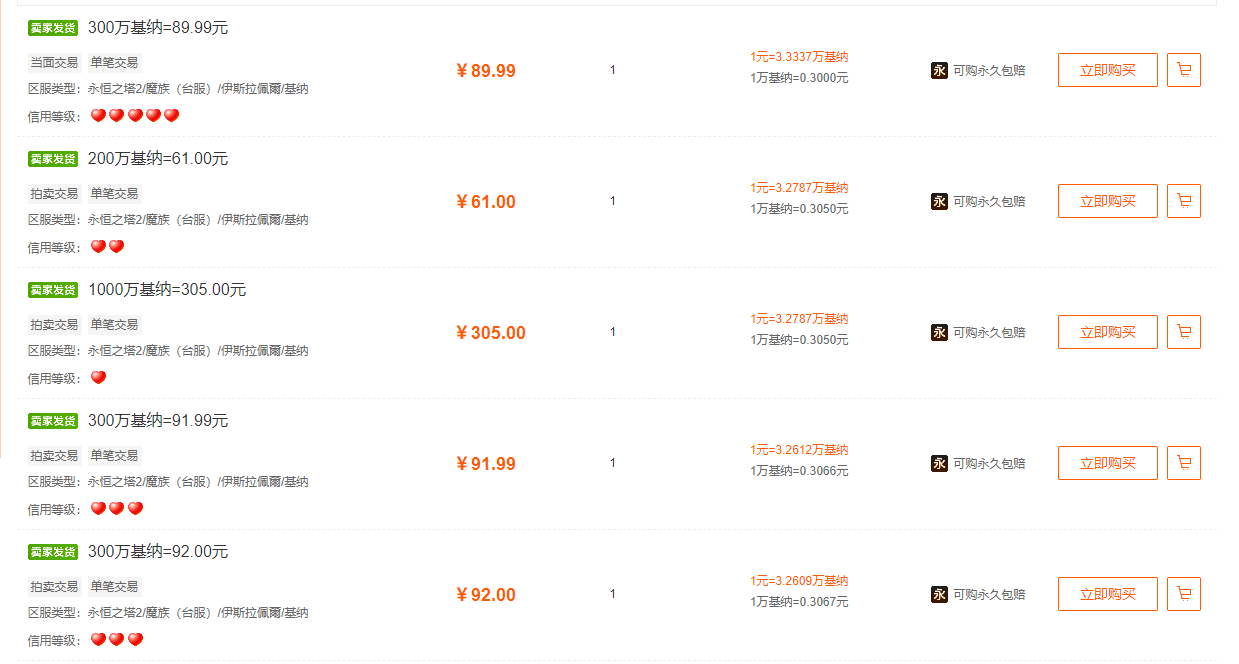The image size is (1239, 664).
Task: Click 永 compensation icon on the 305.00元 row
Action: (939, 332)
